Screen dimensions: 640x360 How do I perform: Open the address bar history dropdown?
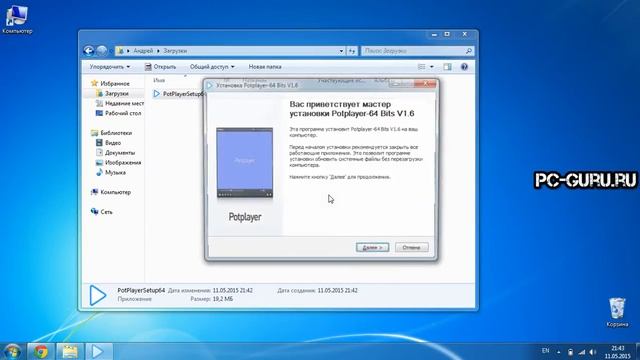click(341, 51)
